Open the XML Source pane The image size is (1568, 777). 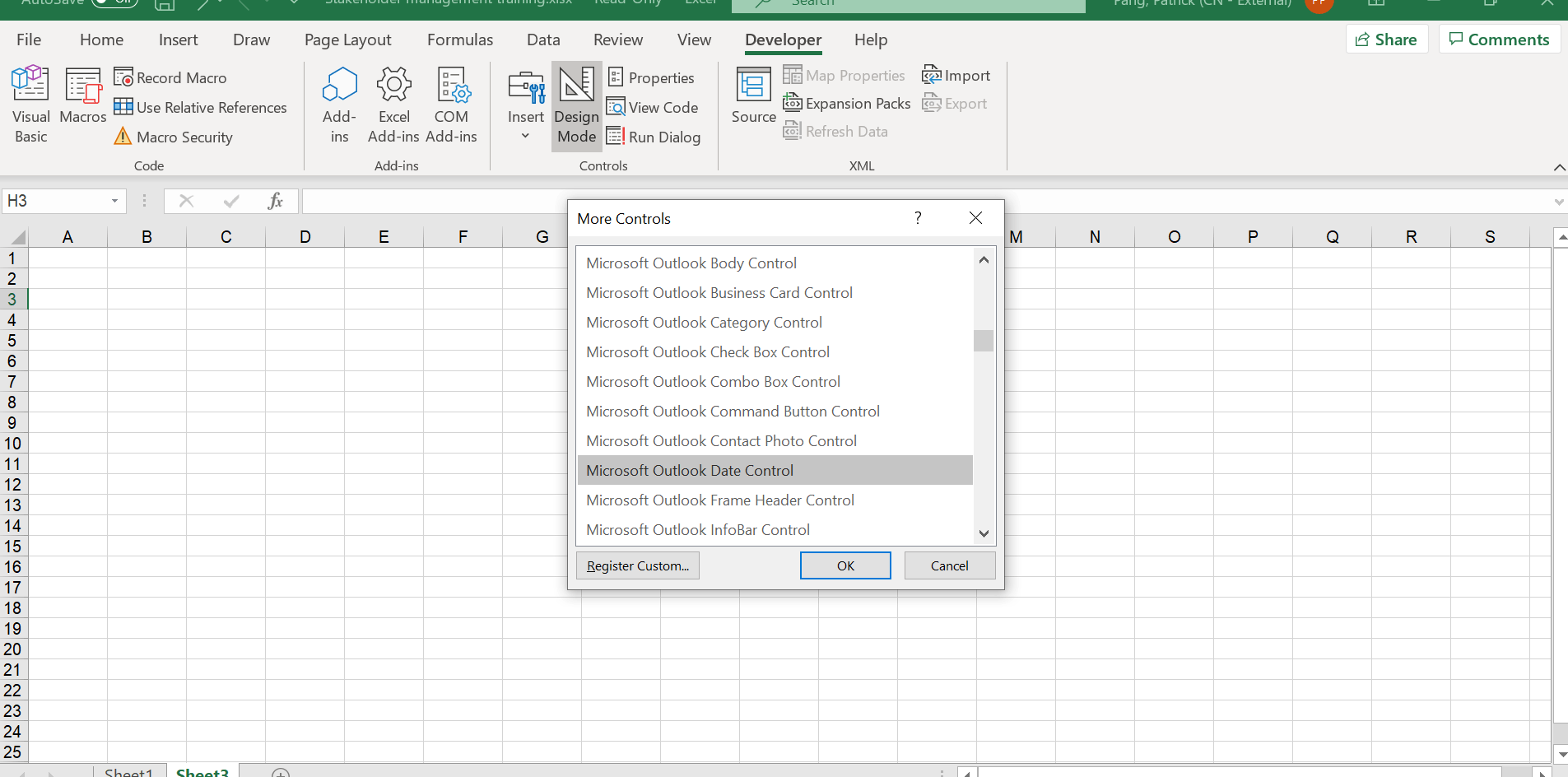753,96
